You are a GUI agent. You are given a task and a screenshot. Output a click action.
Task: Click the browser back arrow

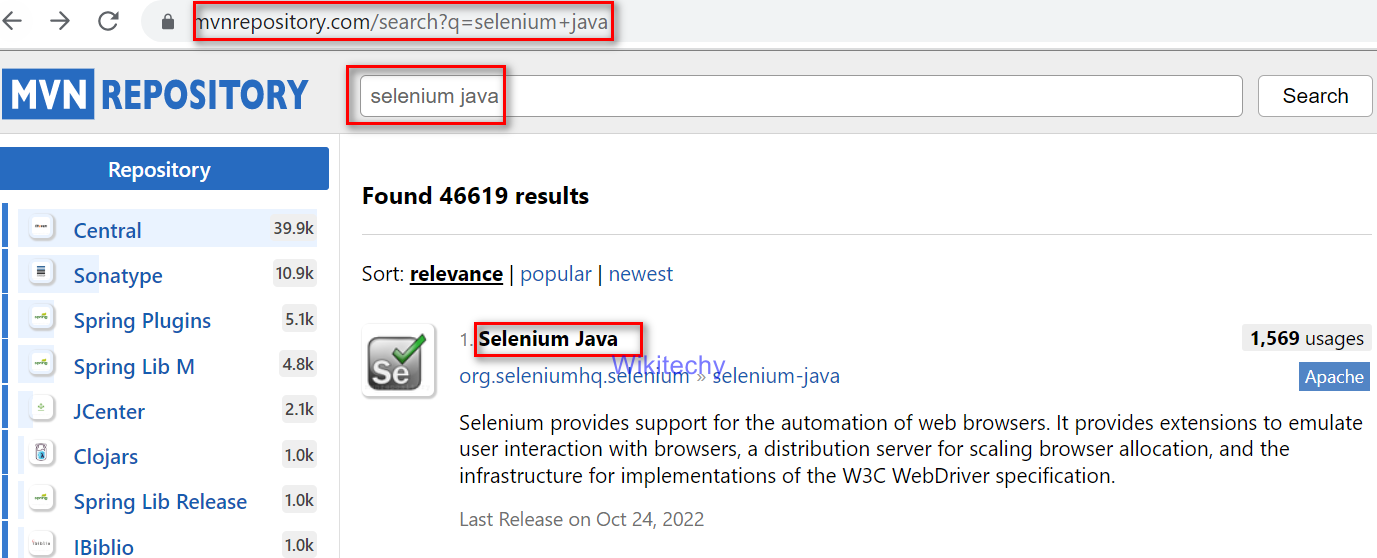(x=13, y=21)
